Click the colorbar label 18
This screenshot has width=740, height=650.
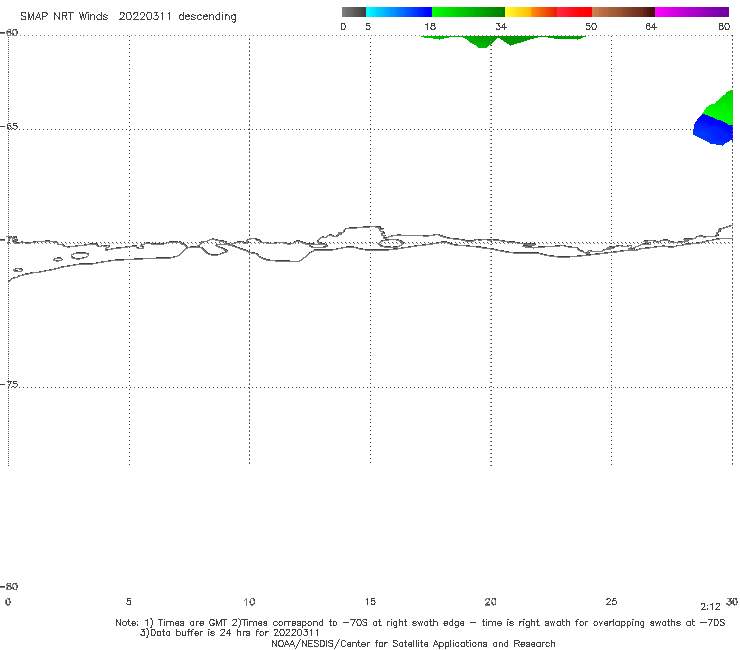(430, 27)
